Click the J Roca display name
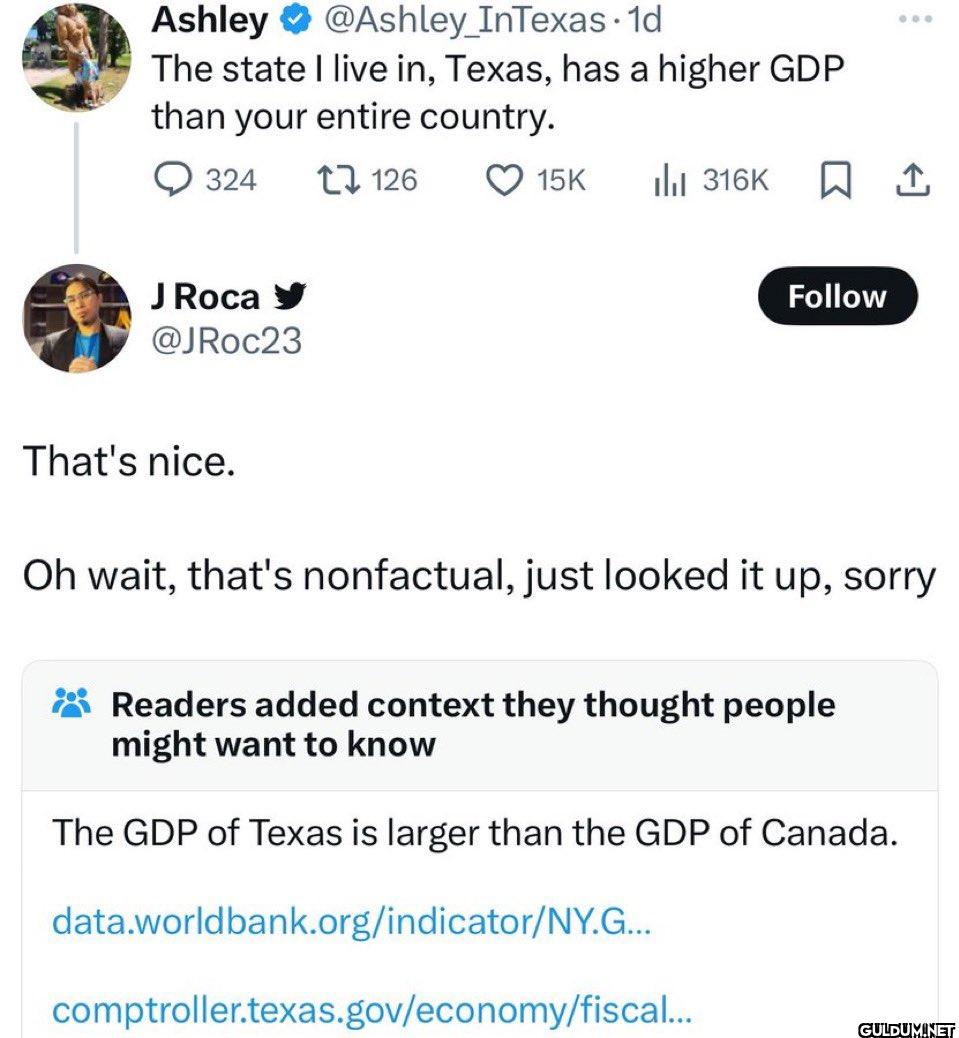Image resolution: width=959 pixels, height=1038 pixels. [x=206, y=297]
